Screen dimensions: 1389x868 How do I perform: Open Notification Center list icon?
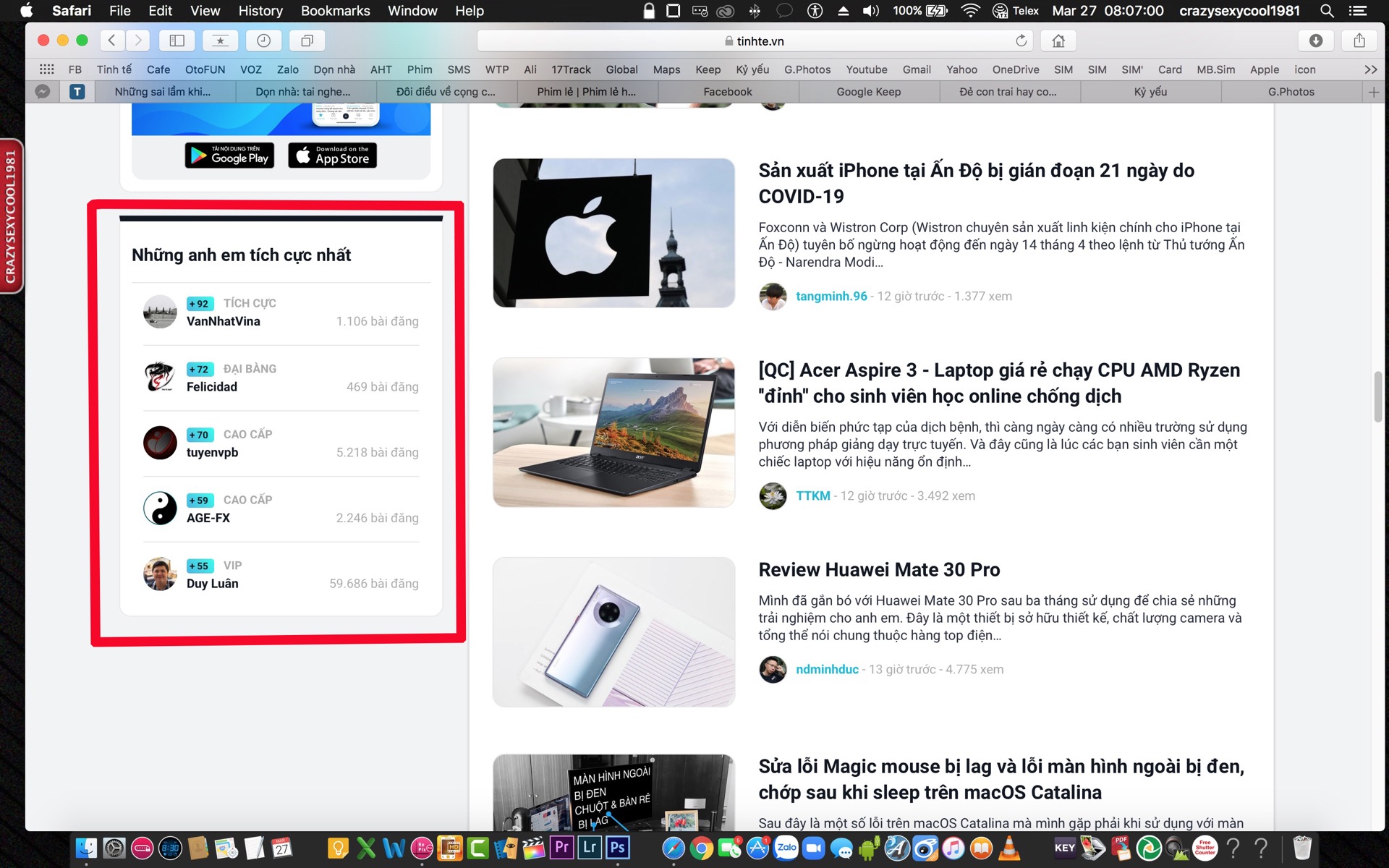coord(1359,11)
